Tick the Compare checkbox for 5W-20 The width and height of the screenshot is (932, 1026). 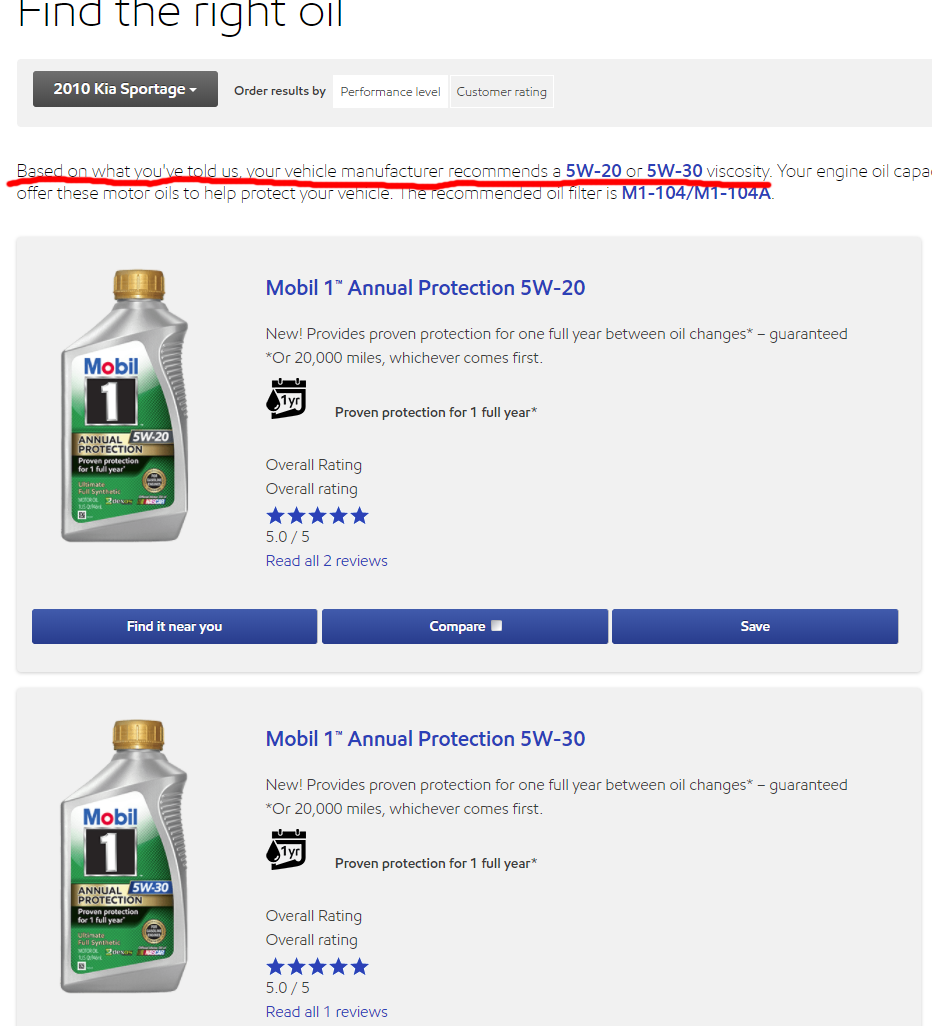497,626
